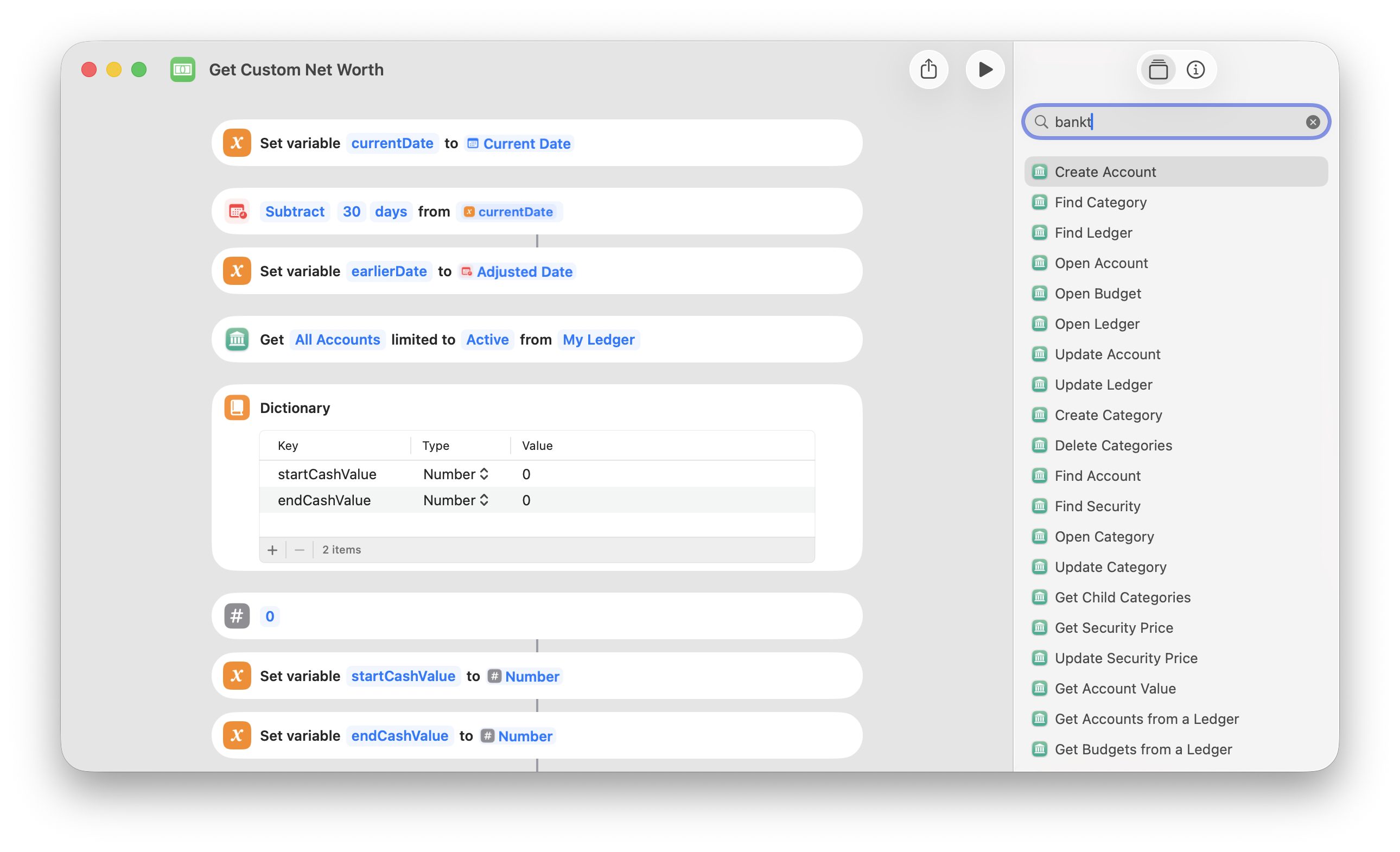Clear the bankt search text
This screenshot has height=852, width=1400.
[x=1313, y=121]
